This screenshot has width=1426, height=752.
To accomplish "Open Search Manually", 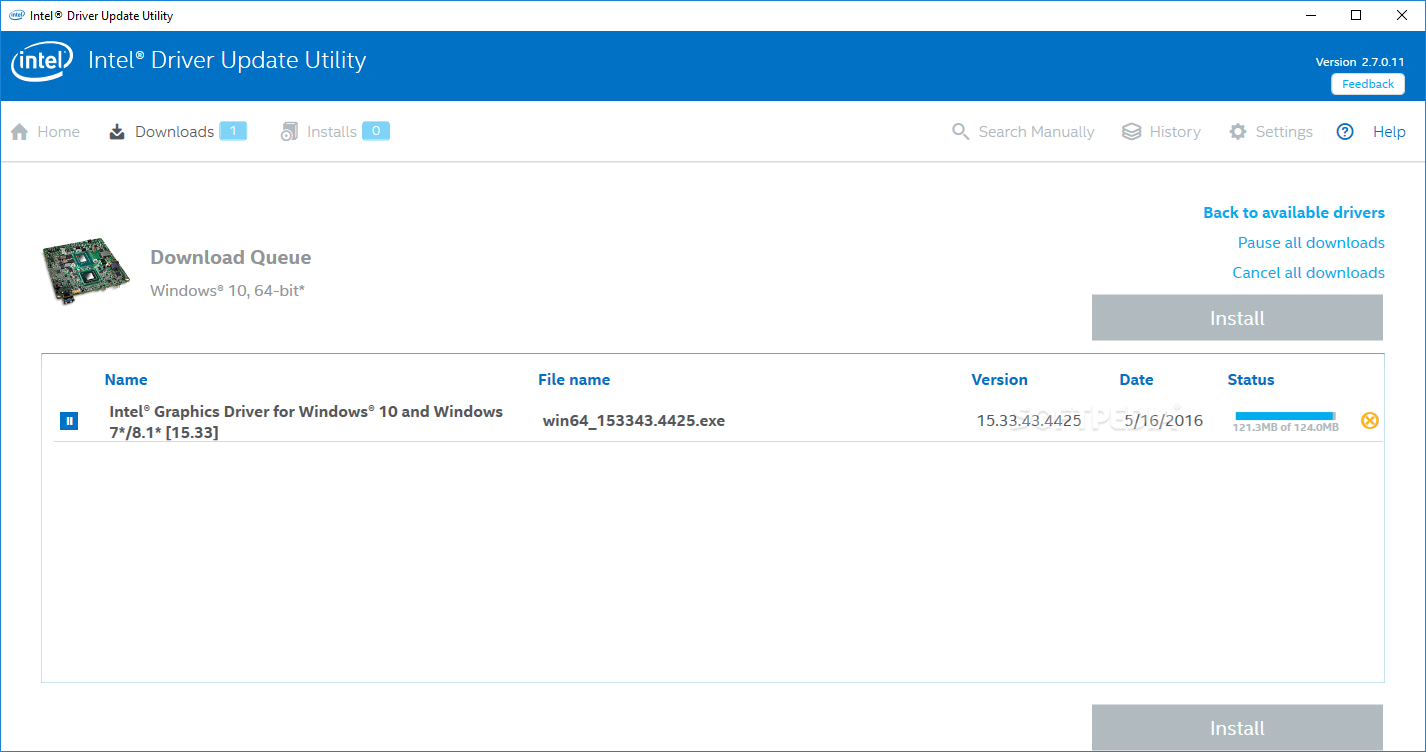I will click(x=1036, y=132).
